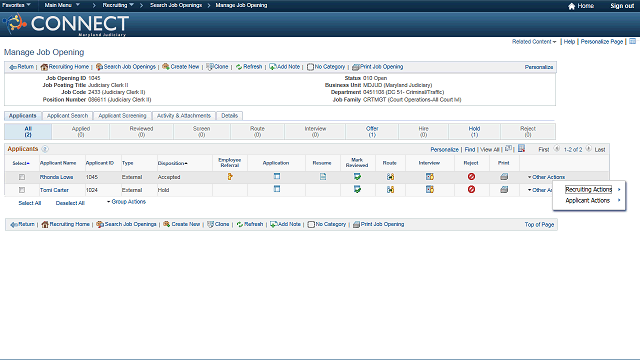This screenshot has width=640, height=360.
Task: Switch to Activity & Attachments tab
Action: [x=184, y=116]
